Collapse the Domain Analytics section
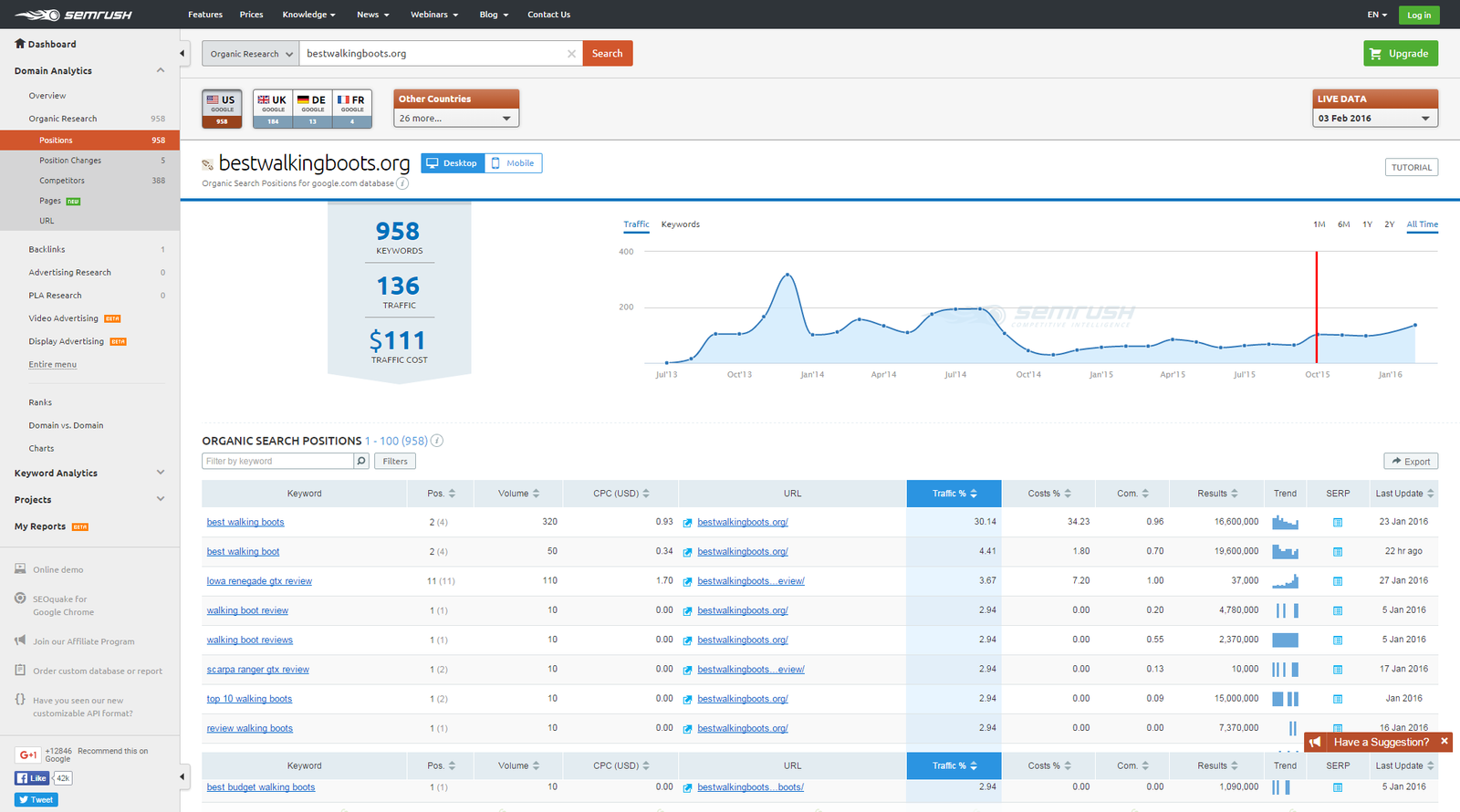This screenshot has height=812, width=1460. pyautogui.click(x=161, y=70)
